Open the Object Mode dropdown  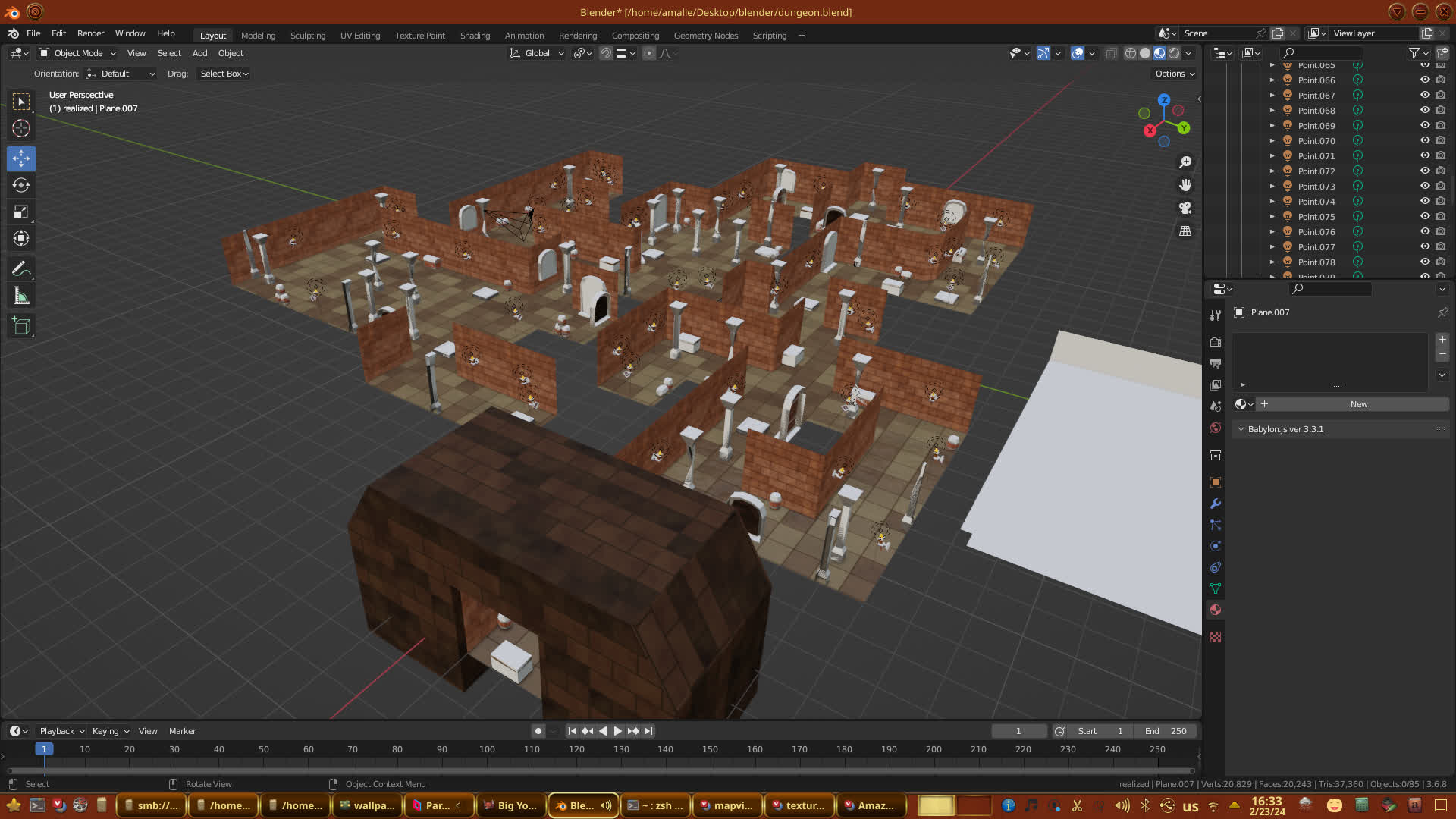tap(78, 53)
